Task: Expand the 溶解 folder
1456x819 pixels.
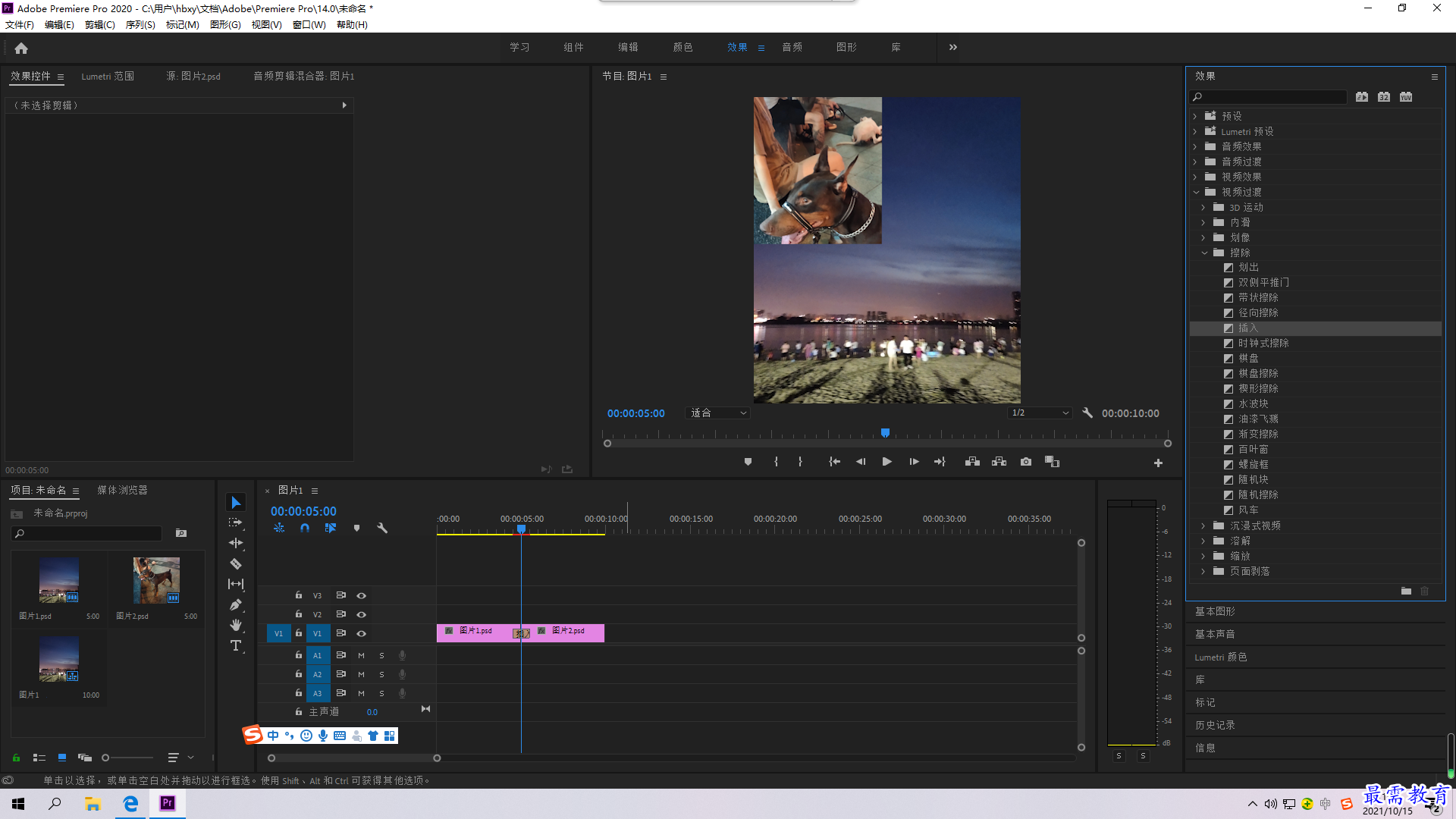Action: pos(1203,541)
